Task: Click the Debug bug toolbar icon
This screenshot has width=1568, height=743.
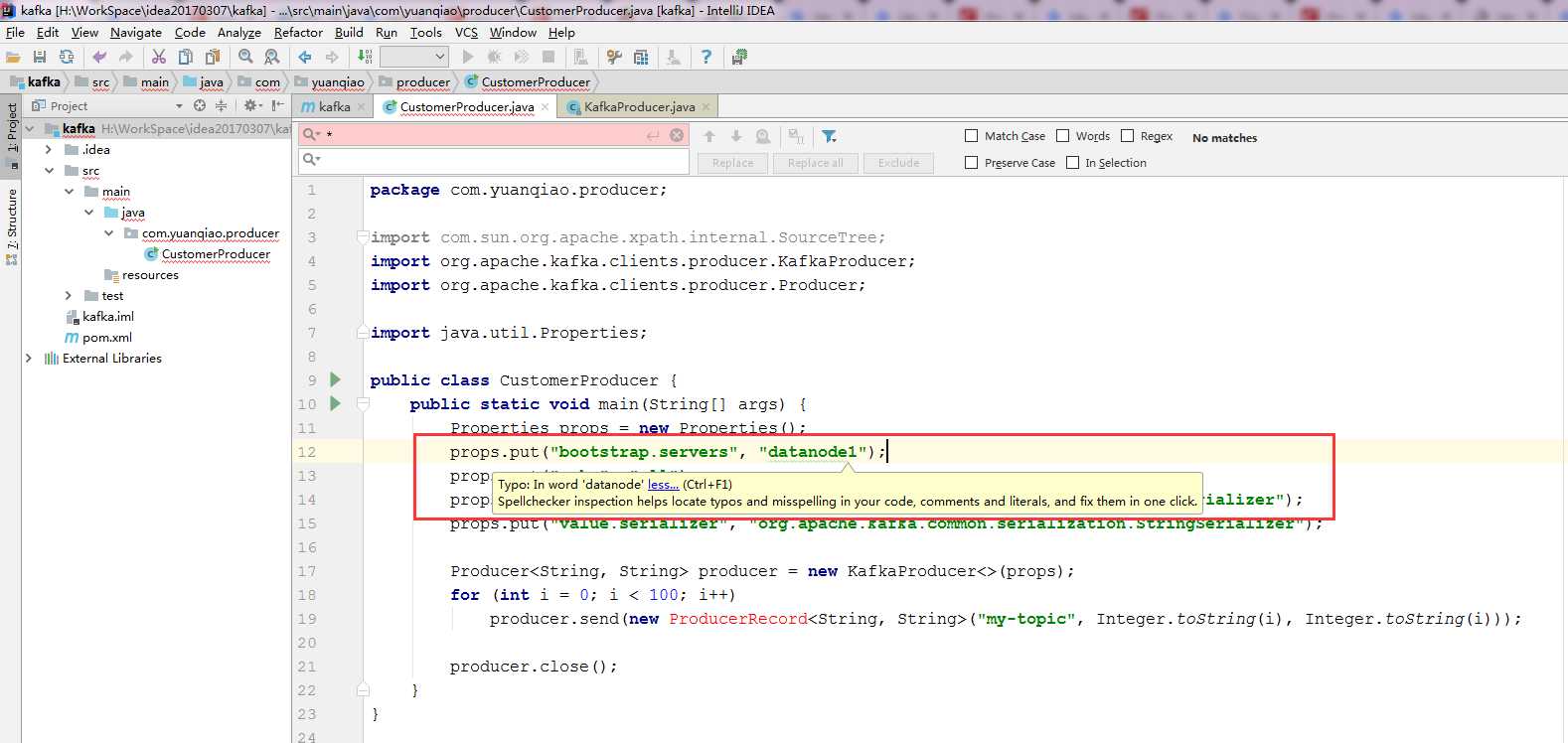Action: [494, 58]
